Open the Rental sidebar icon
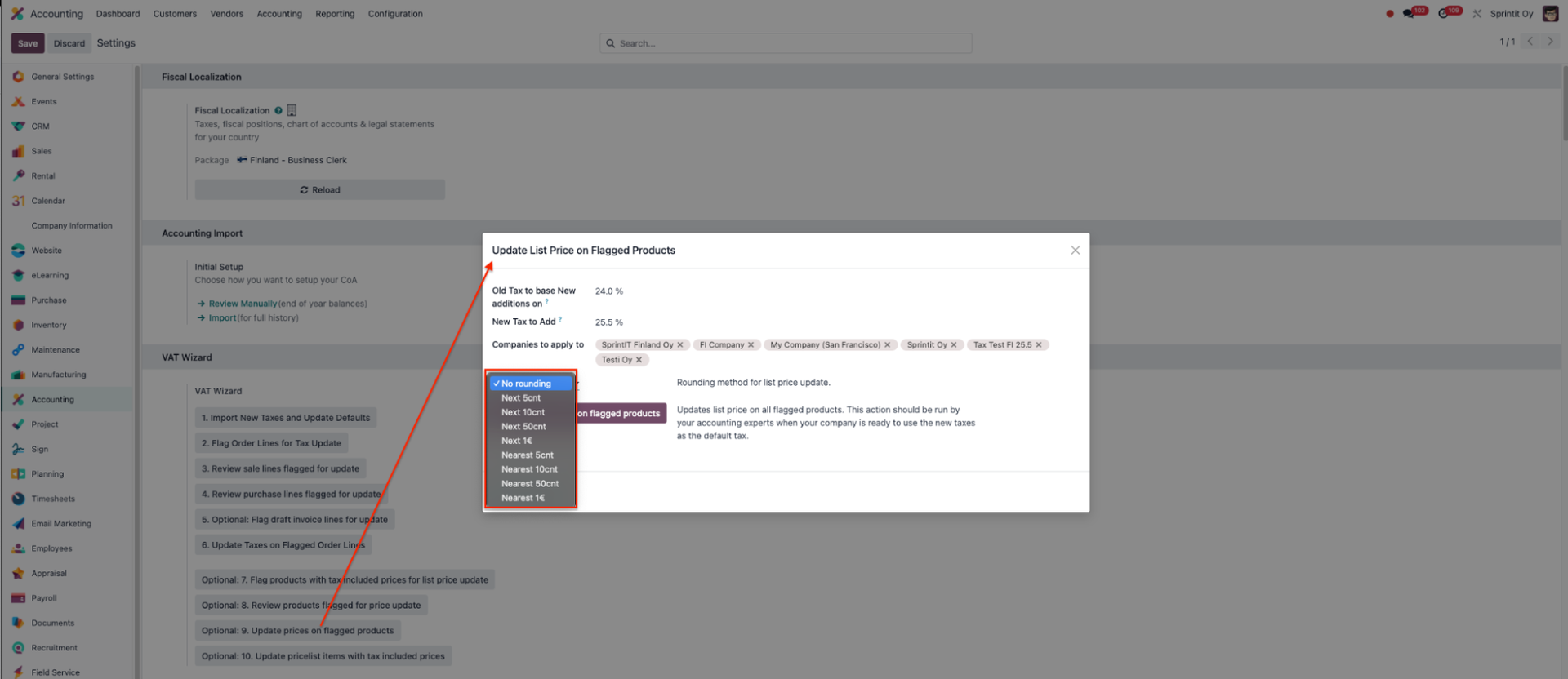 click(18, 176)
